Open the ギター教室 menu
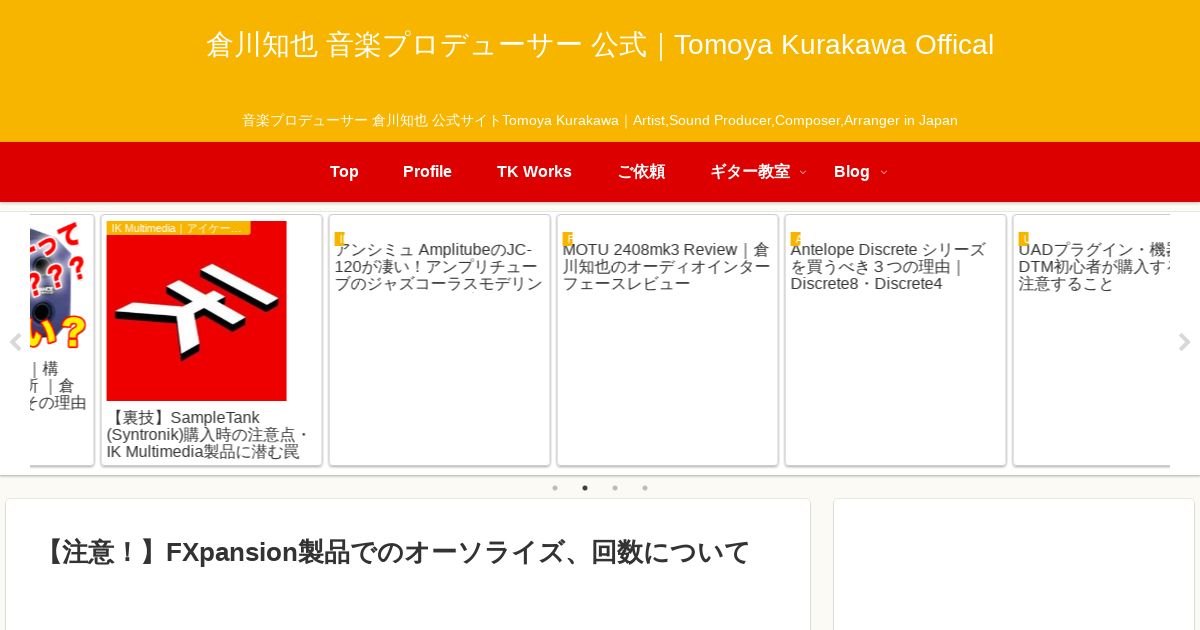Image resolution: width=1200 pixels, height=630 pixels. (x=750, y=172)
